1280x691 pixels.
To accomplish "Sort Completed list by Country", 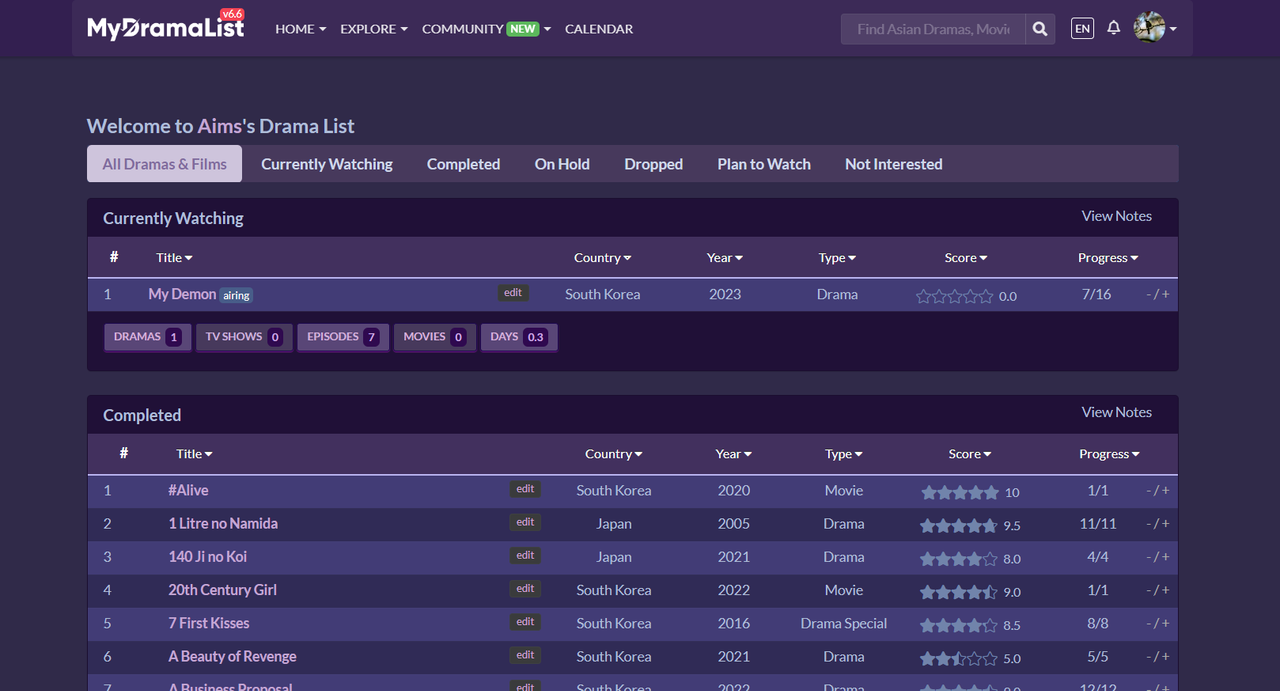I will click(x=613, y=454).
